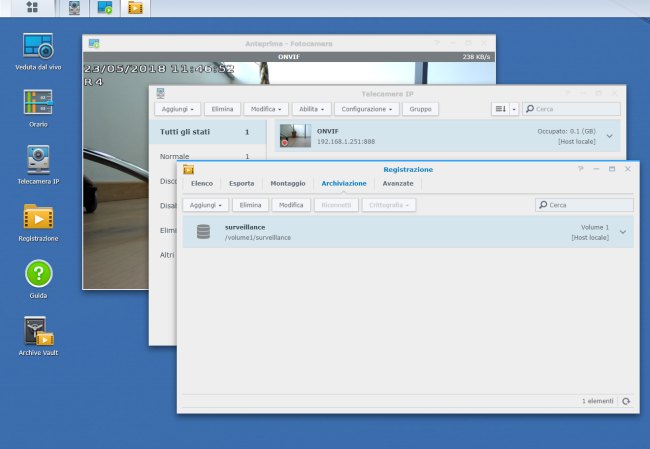Click the main menu grid icon
This screenshot has width=650, height=449.
(x=32, y=8)
